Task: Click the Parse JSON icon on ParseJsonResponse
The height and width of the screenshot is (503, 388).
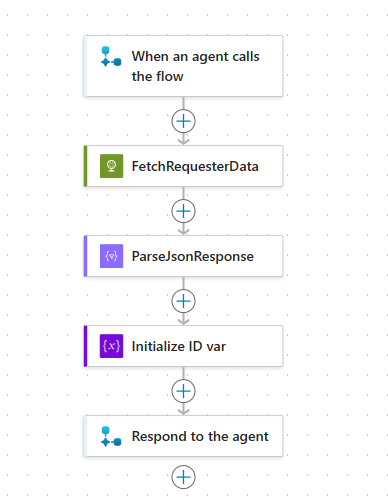Action: tap(111, 256)
